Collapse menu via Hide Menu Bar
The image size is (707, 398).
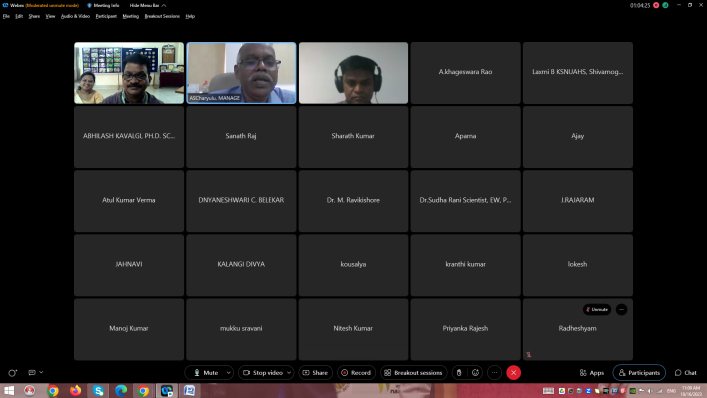tap(148, 5)
